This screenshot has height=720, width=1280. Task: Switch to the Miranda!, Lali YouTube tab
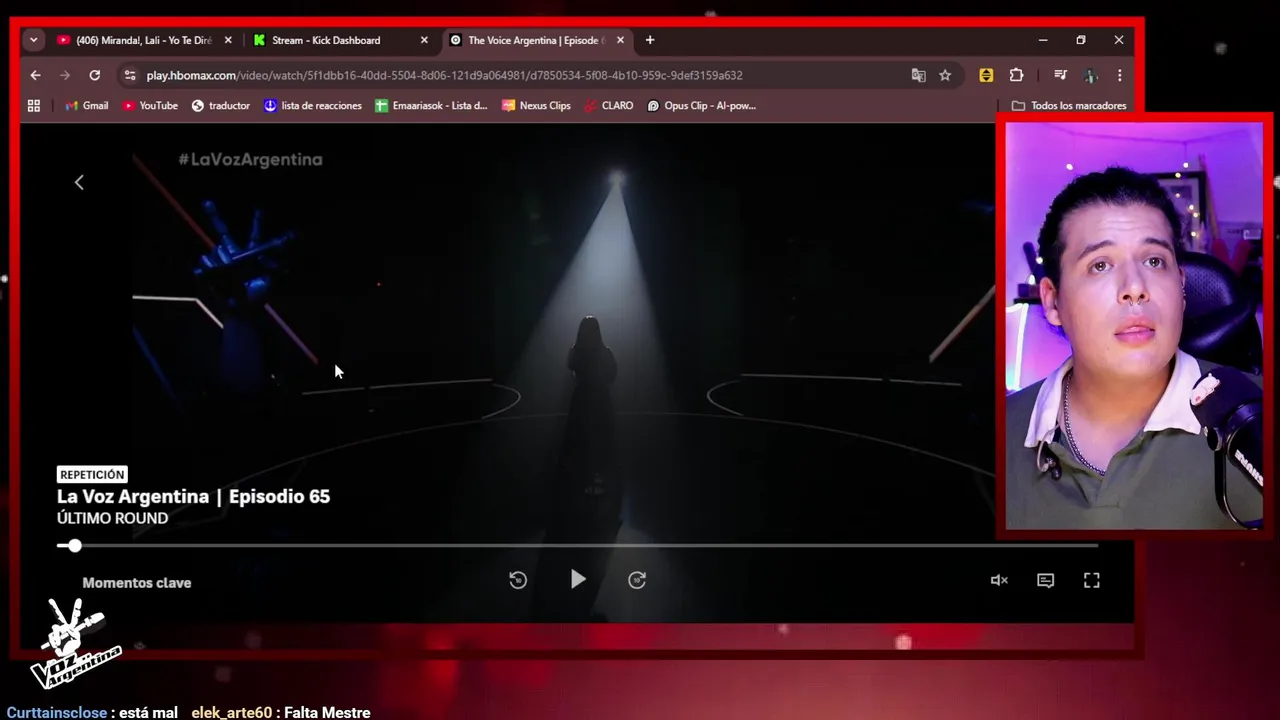pyautogui.click(x=145, y=40)
